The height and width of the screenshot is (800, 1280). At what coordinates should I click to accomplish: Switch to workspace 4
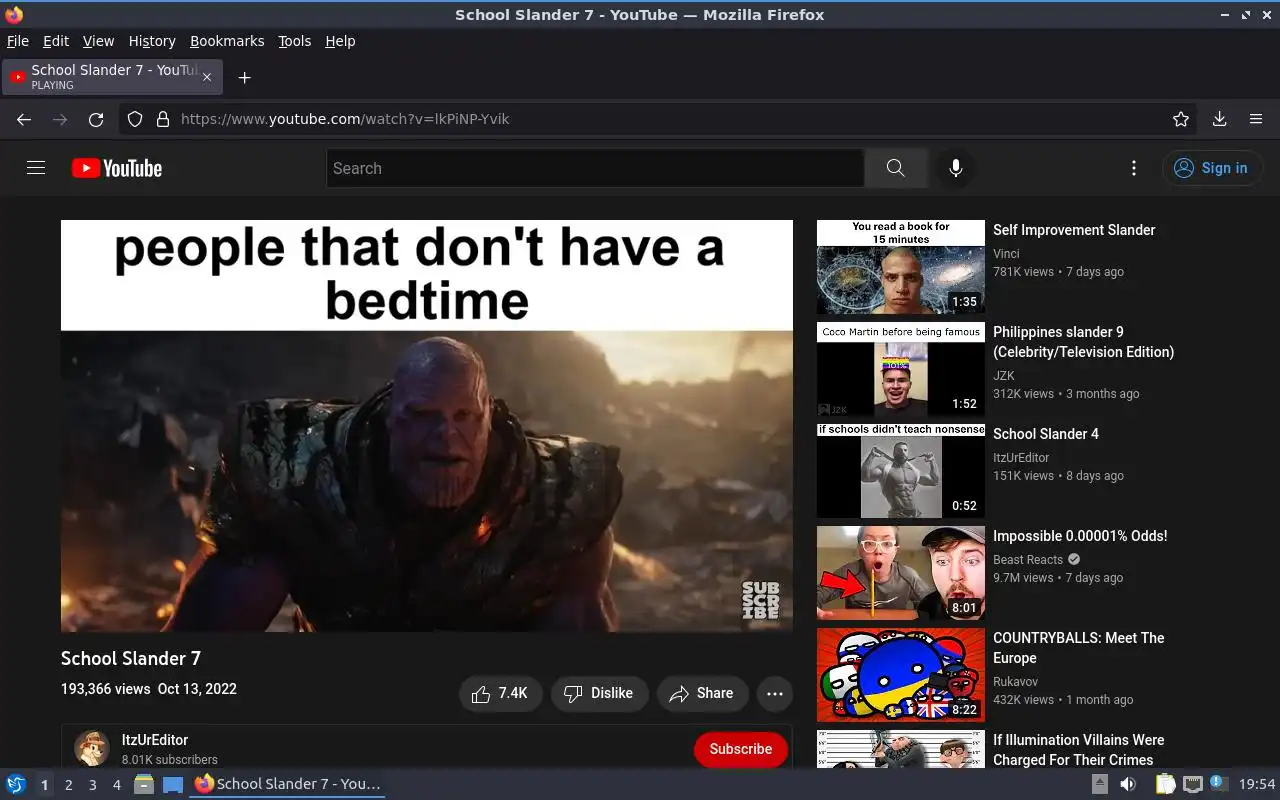(x=117, y=785)
